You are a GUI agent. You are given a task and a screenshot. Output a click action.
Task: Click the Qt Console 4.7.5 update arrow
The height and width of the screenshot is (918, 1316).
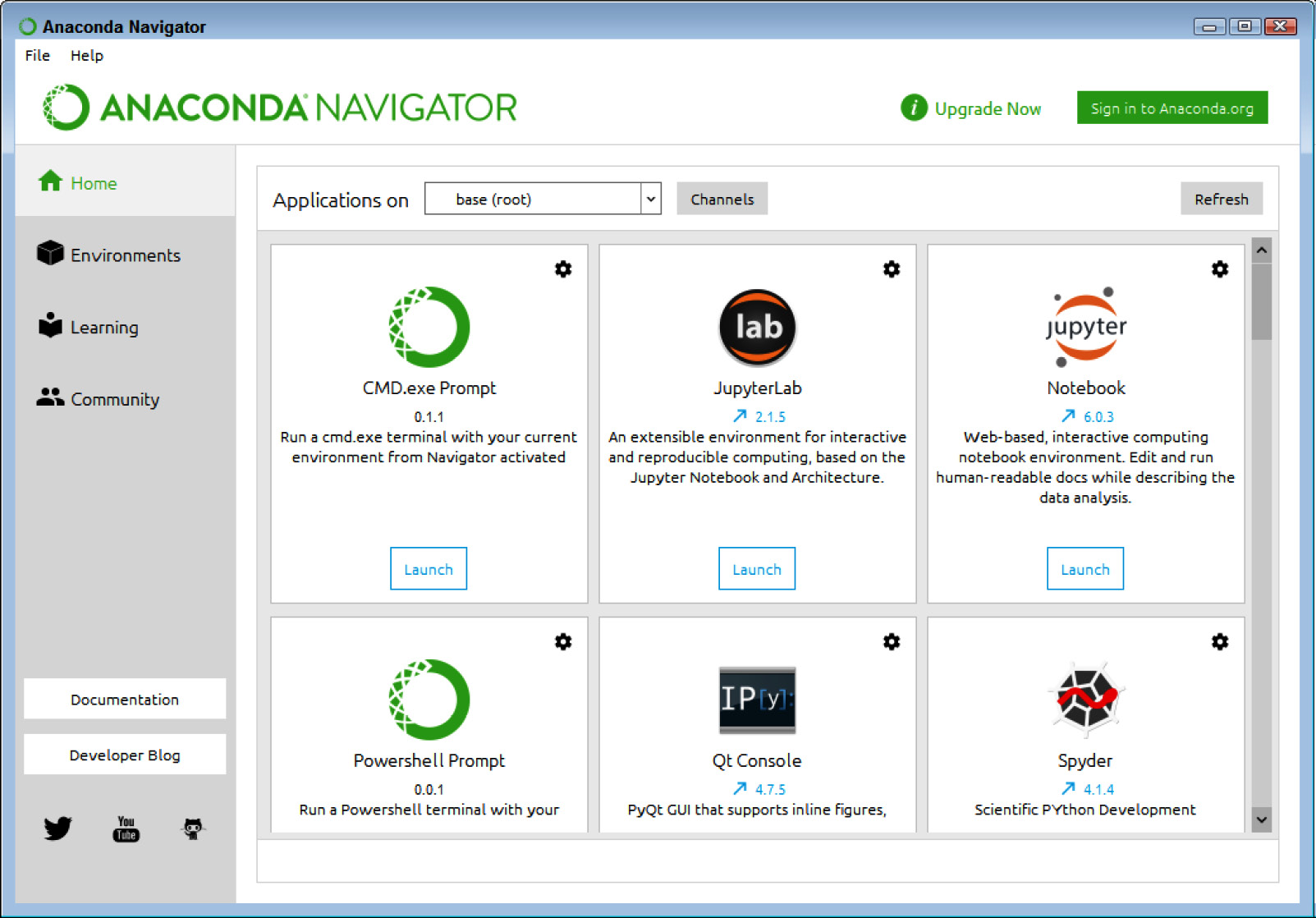pyautogui.click(x=740, y=788)
